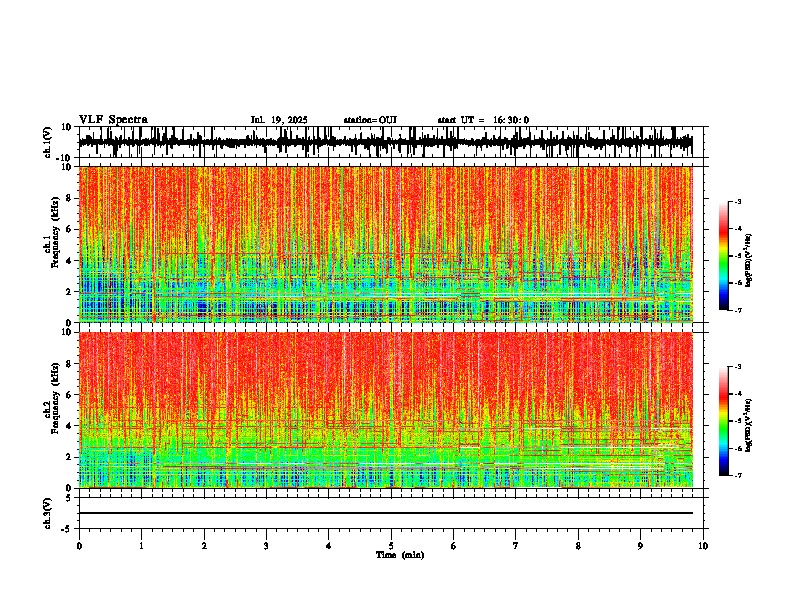
Task: Click the 'station=OUI' label
Action: [x=370, y=120]
